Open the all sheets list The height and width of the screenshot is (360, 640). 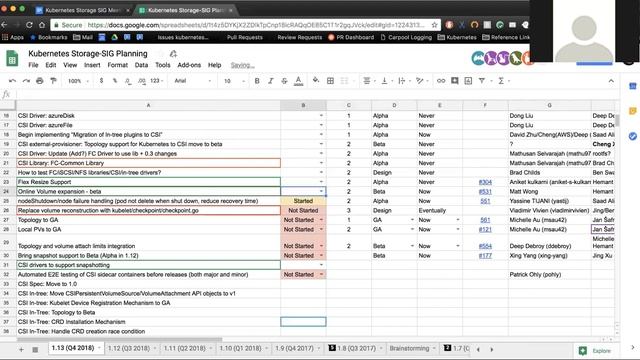(35, 349)
